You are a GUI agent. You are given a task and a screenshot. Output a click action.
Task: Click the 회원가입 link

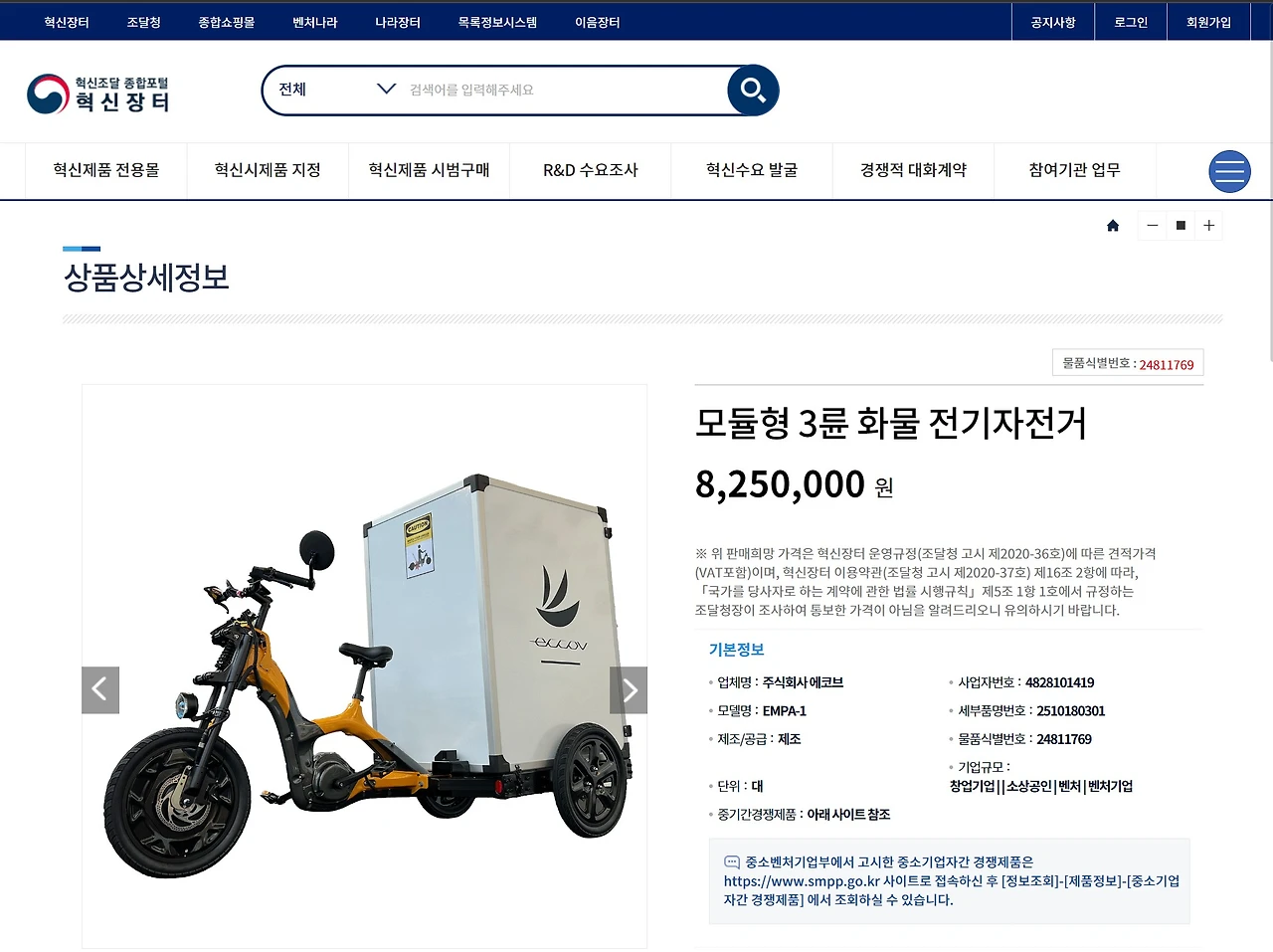(1208, 22)
